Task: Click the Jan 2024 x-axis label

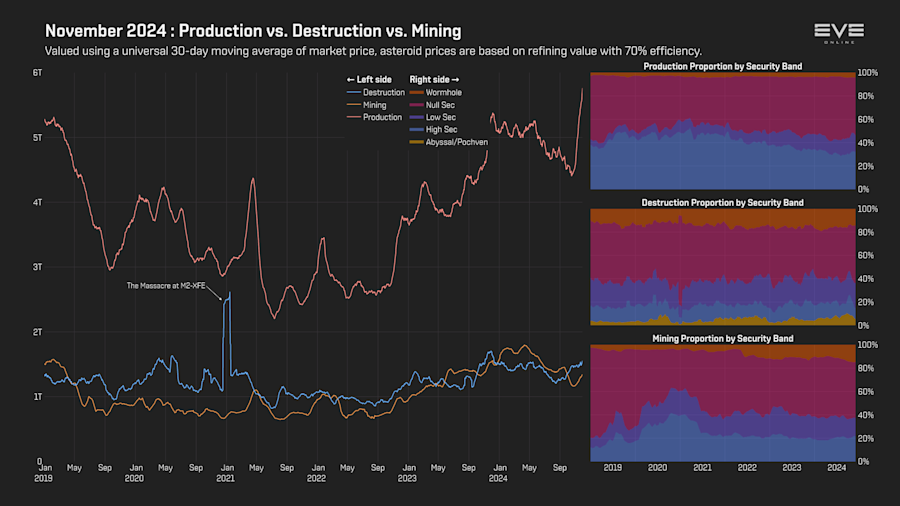Action: [499, 473]
